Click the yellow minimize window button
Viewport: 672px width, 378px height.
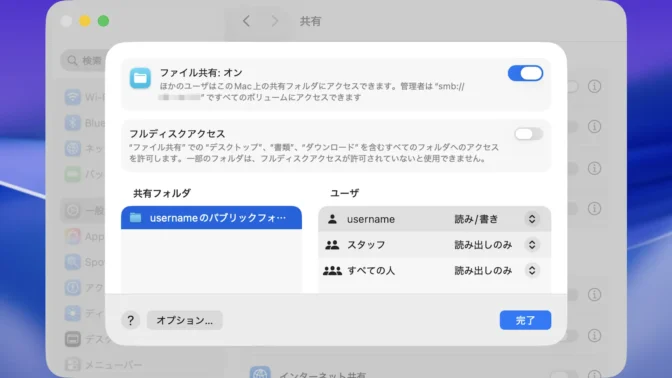coord(85,21)
